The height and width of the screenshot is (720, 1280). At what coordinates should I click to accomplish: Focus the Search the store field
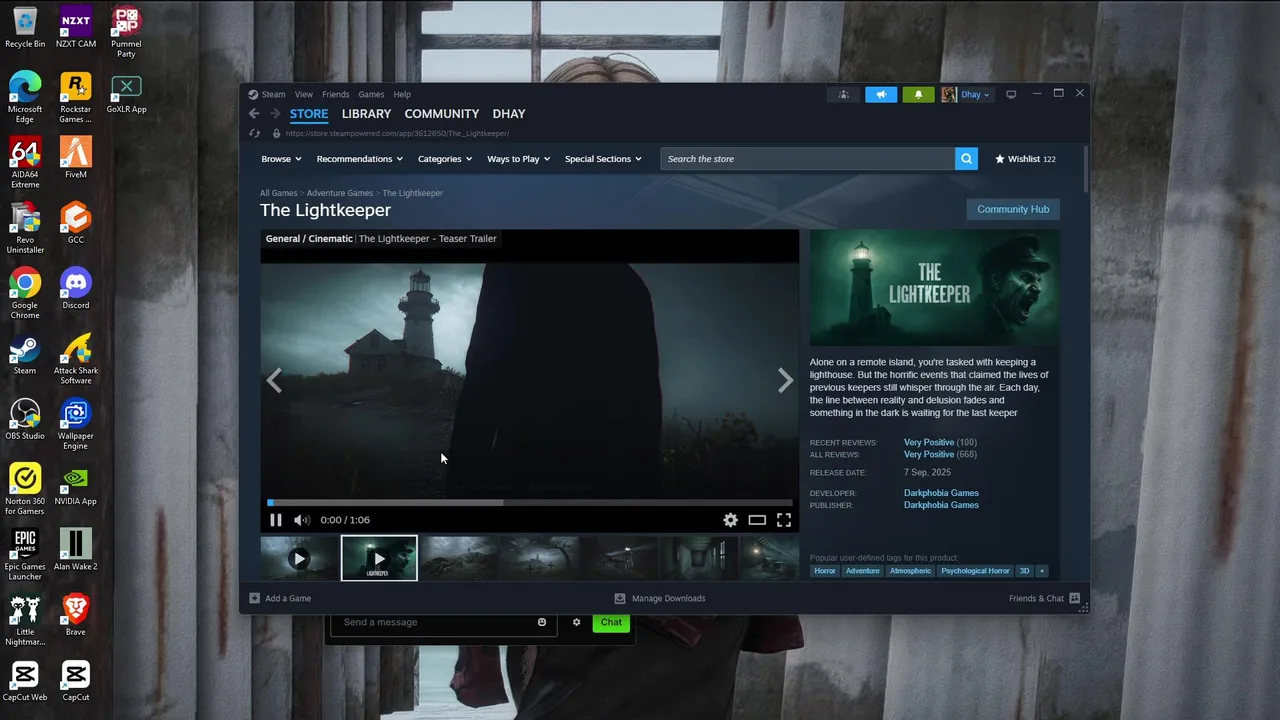807,159
